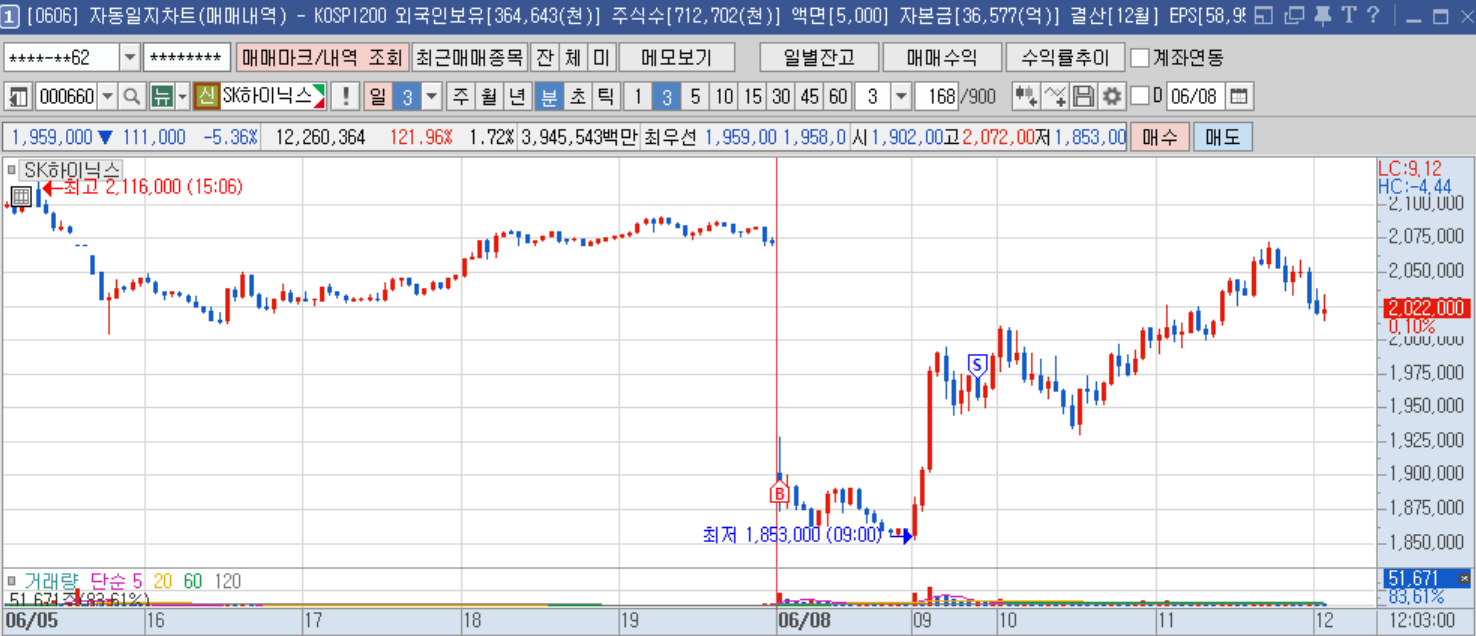1476x636 pixels.
Task: Select the 초 second period toggle
Action: (577, 97)
